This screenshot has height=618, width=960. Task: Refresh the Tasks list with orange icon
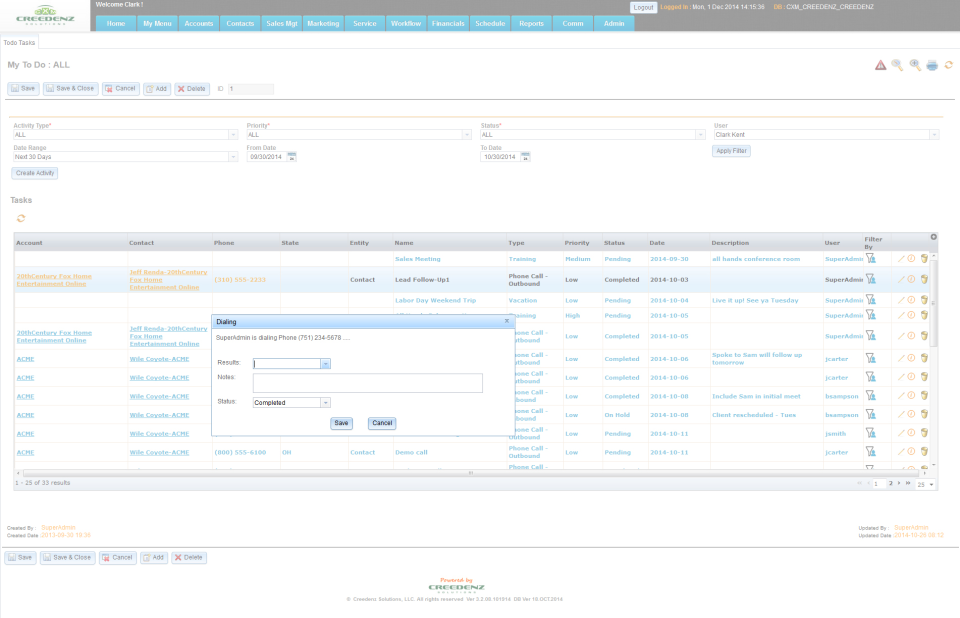[21, 218]
